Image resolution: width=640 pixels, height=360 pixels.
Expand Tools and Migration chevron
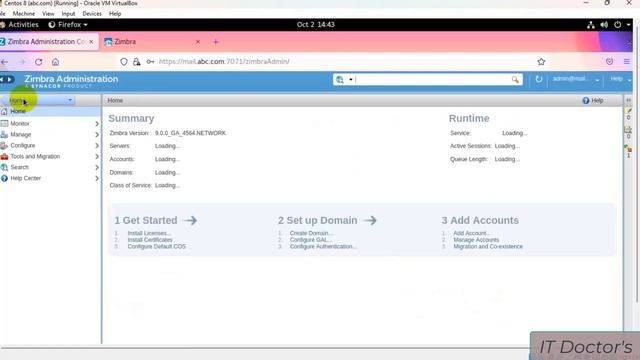pos(97,156)
